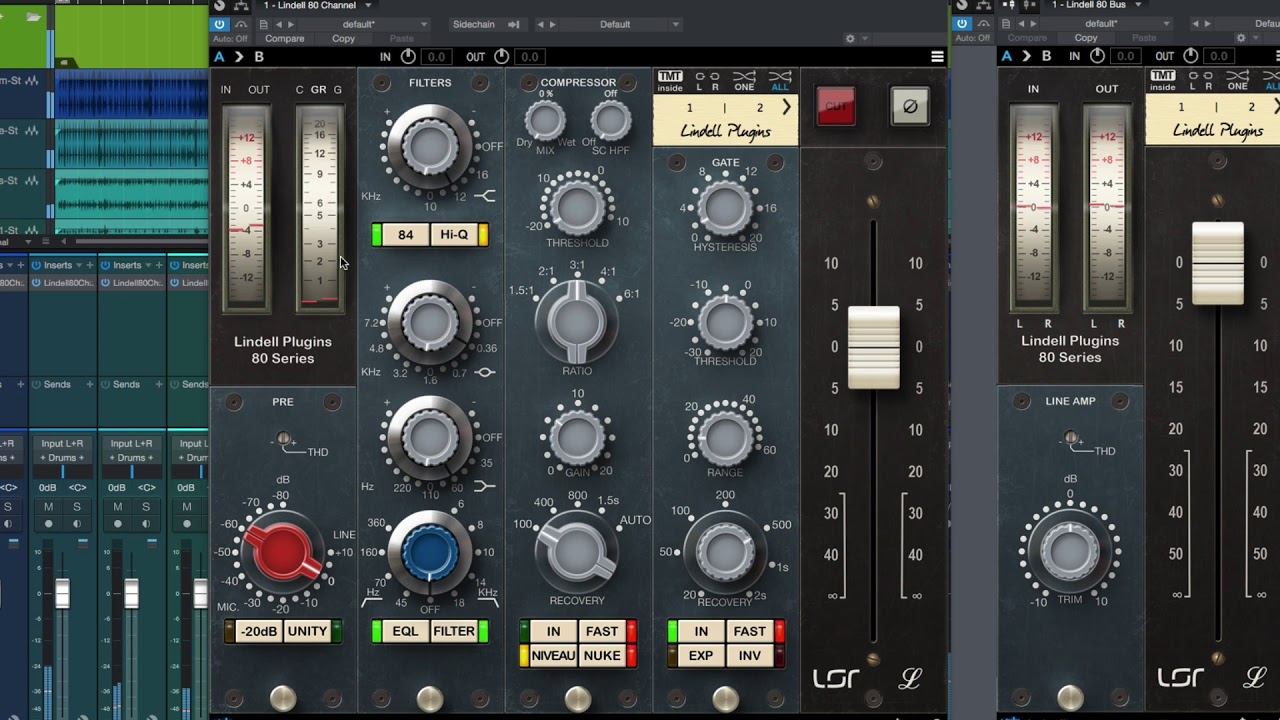
Task: Click the compressor SC HPF knob
Action: (610, 121)
